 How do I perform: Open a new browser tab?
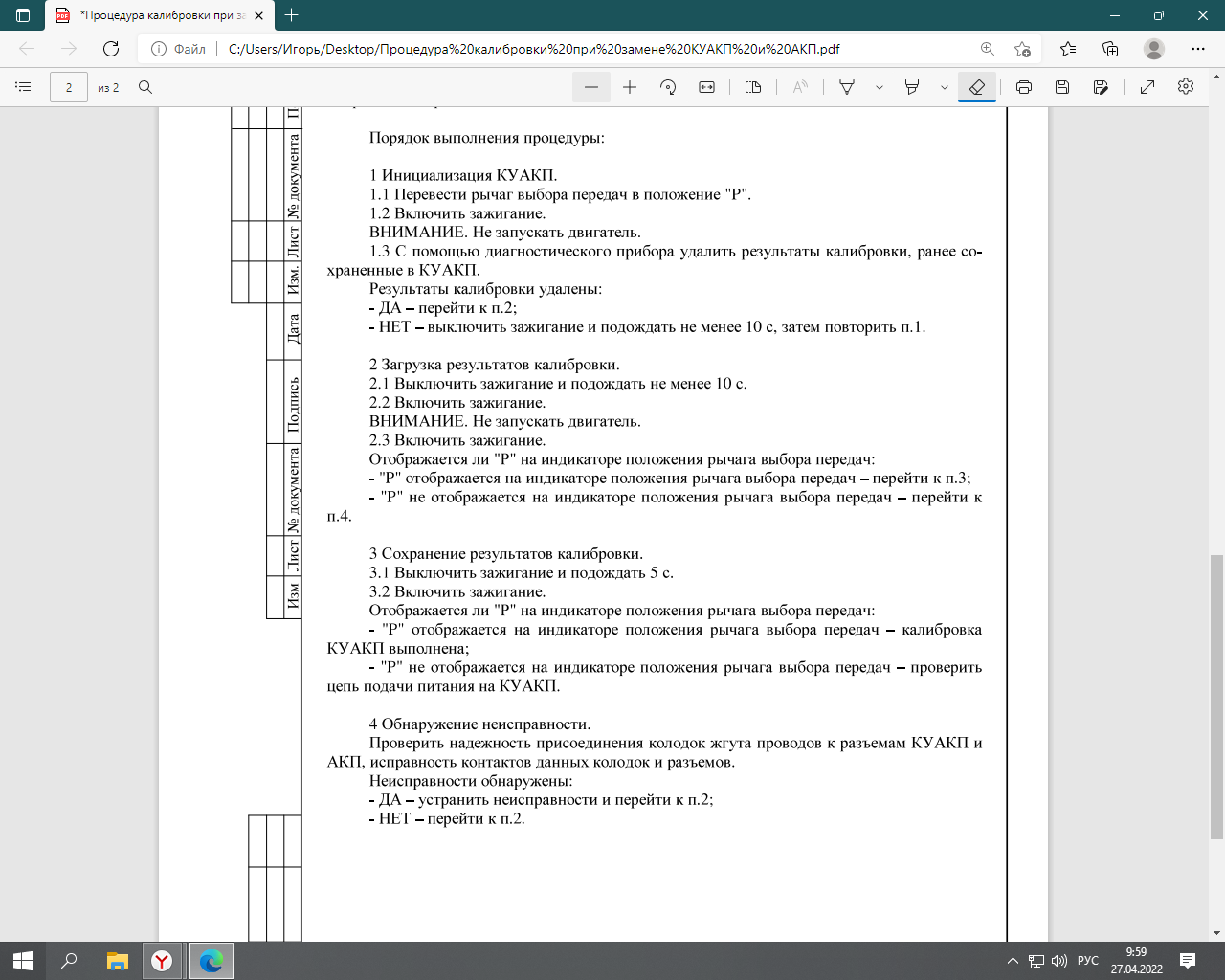coord(292,15)
